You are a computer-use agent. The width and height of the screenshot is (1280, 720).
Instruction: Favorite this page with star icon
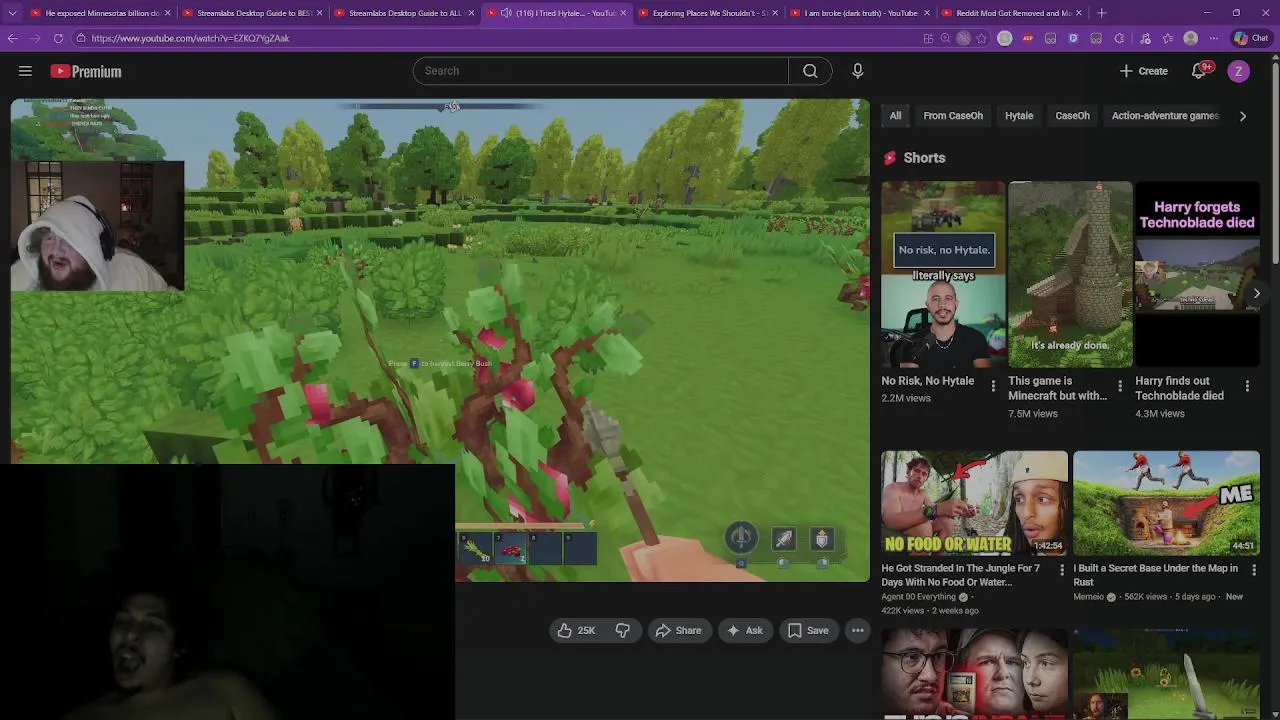tap(981, 38)
